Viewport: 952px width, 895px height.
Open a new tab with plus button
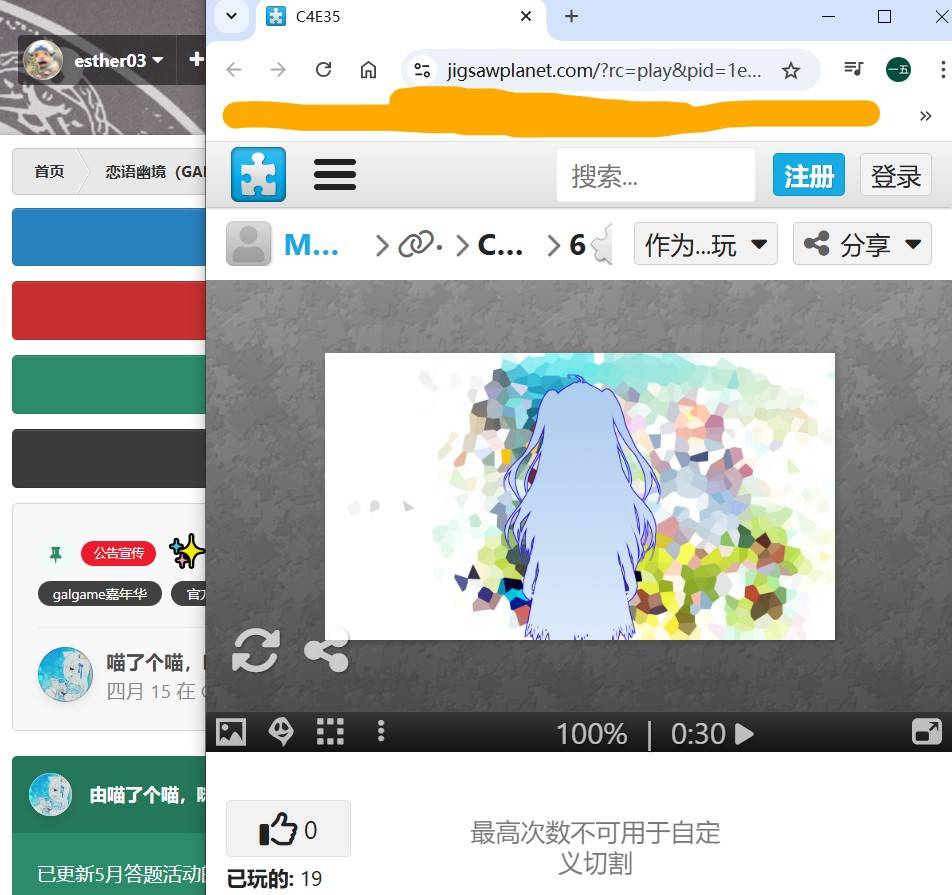tap(571, 16)
